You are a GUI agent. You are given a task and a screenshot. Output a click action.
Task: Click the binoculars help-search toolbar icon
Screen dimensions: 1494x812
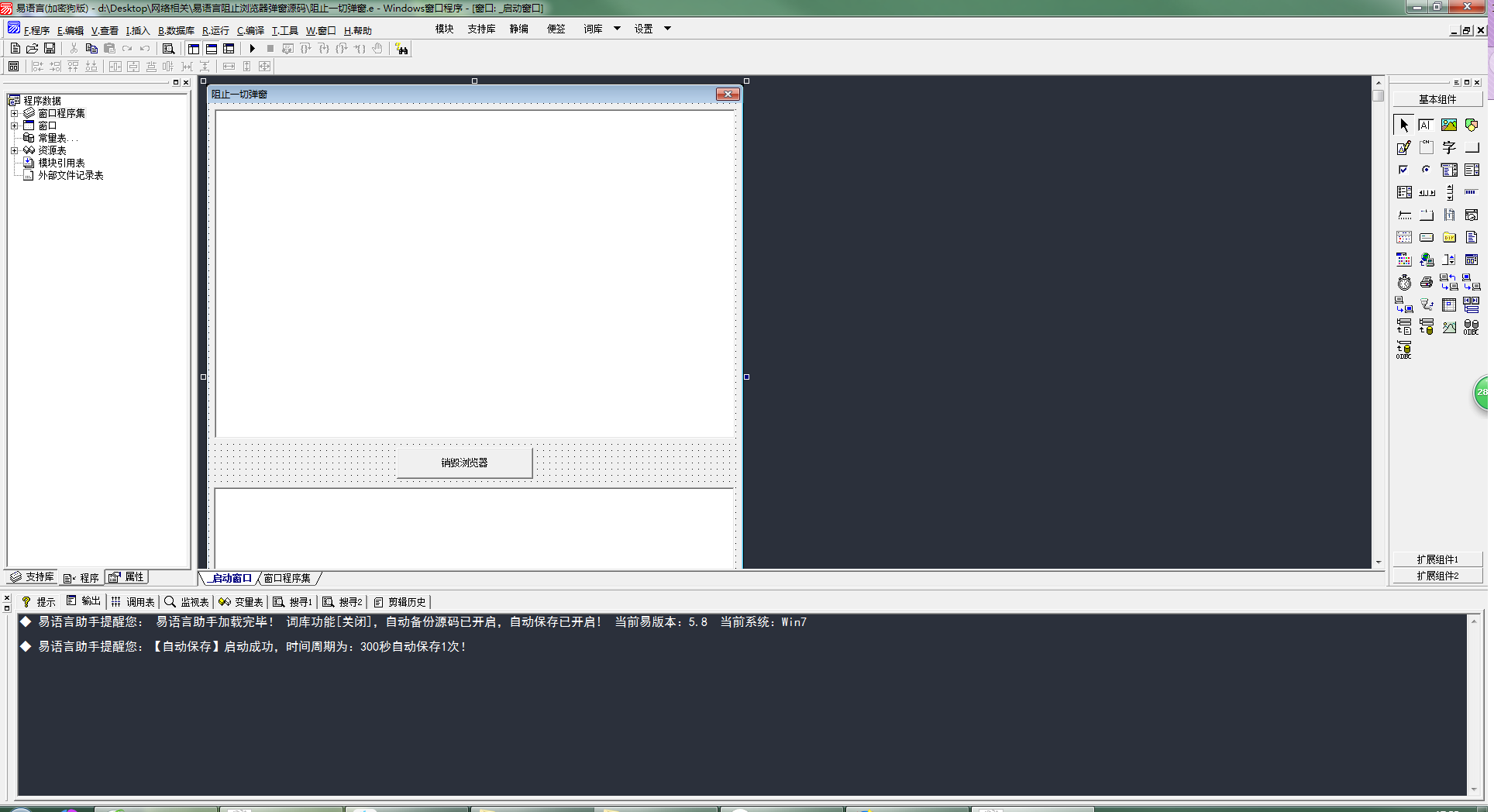click(x=401, y=49)
